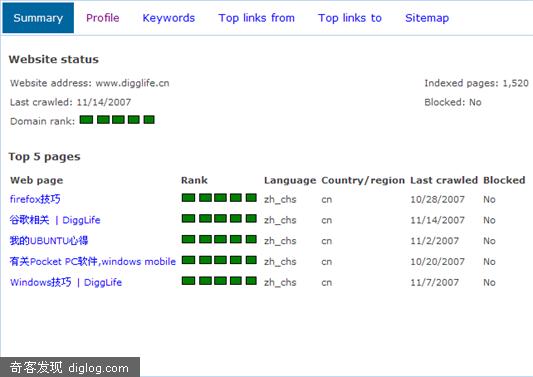
Task: Click the 11/14/2007 date in the table
Action: coord(437,220)
